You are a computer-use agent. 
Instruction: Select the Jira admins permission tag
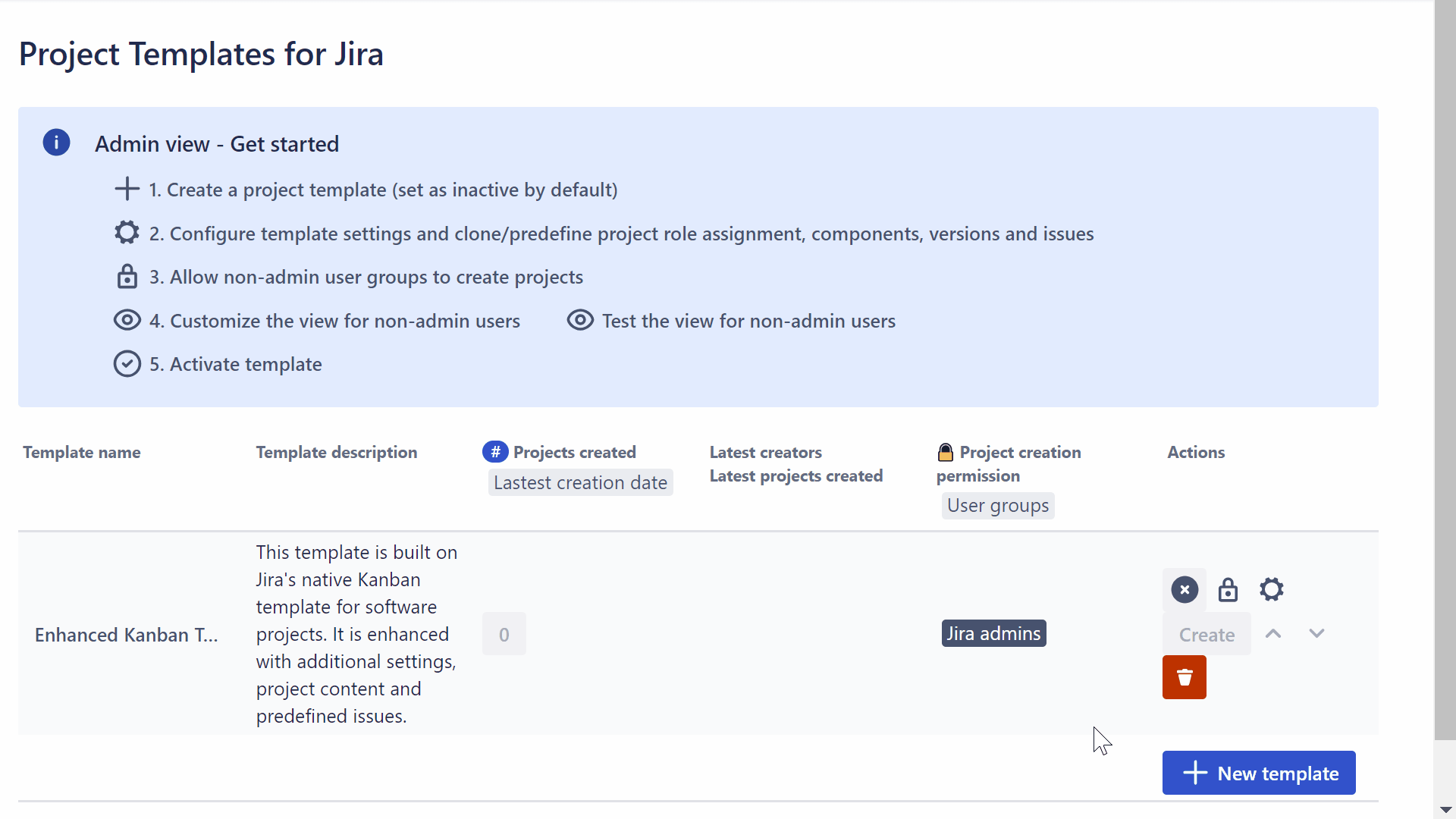click(x=993, y=633)
